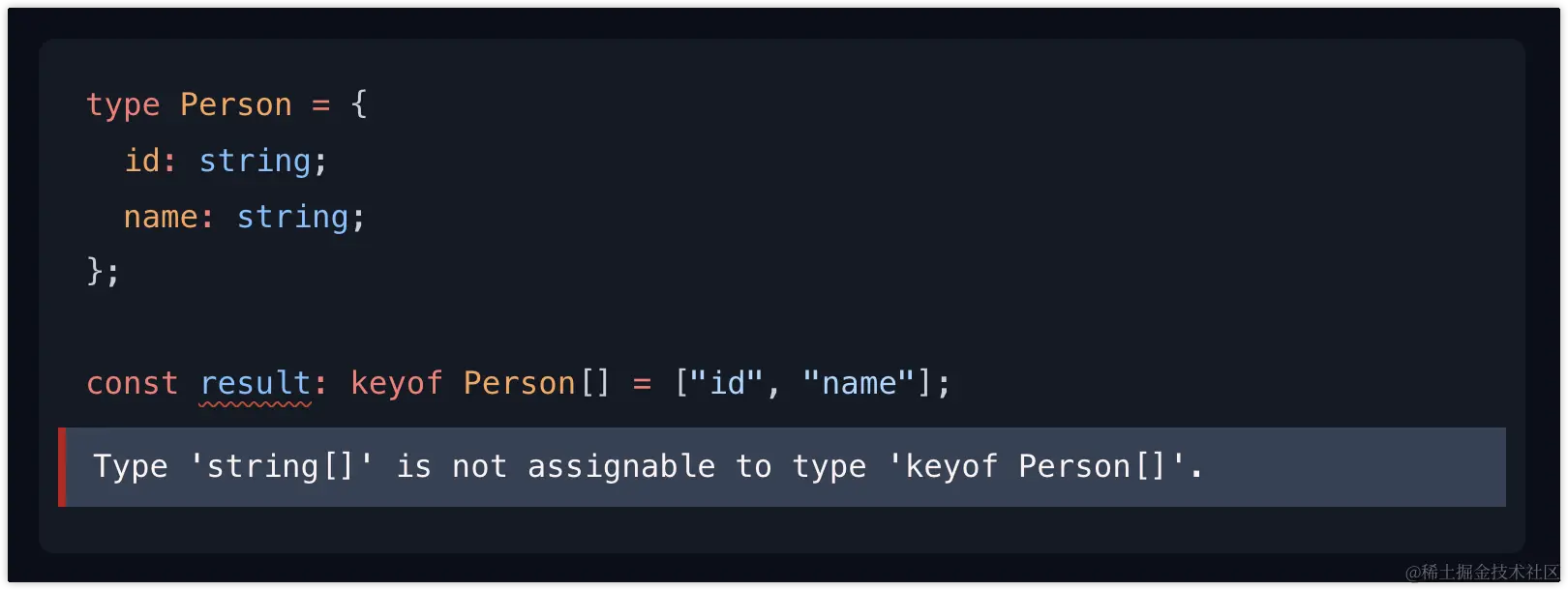Click the 'keyof' operator in annotation
Screen dimensions: 1568x590
(x=397, y=383)
